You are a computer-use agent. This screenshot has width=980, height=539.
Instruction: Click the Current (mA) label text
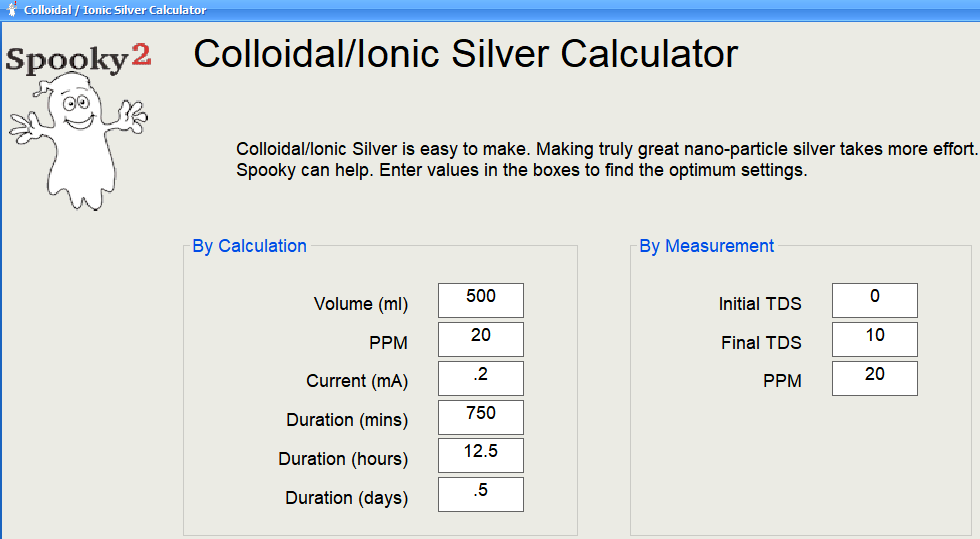[x=357, y=381]
